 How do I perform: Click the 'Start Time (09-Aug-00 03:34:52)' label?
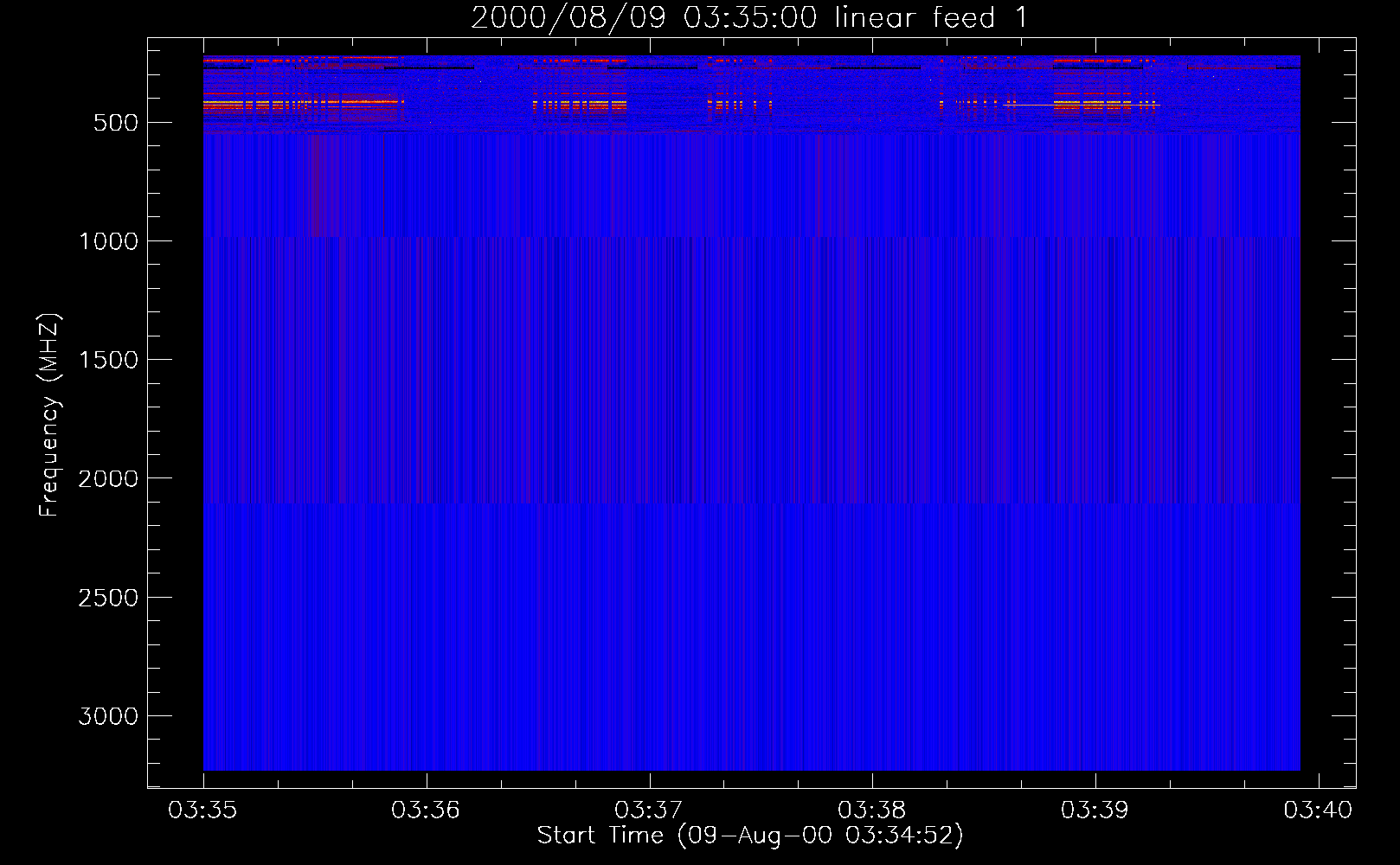[750, 836]
